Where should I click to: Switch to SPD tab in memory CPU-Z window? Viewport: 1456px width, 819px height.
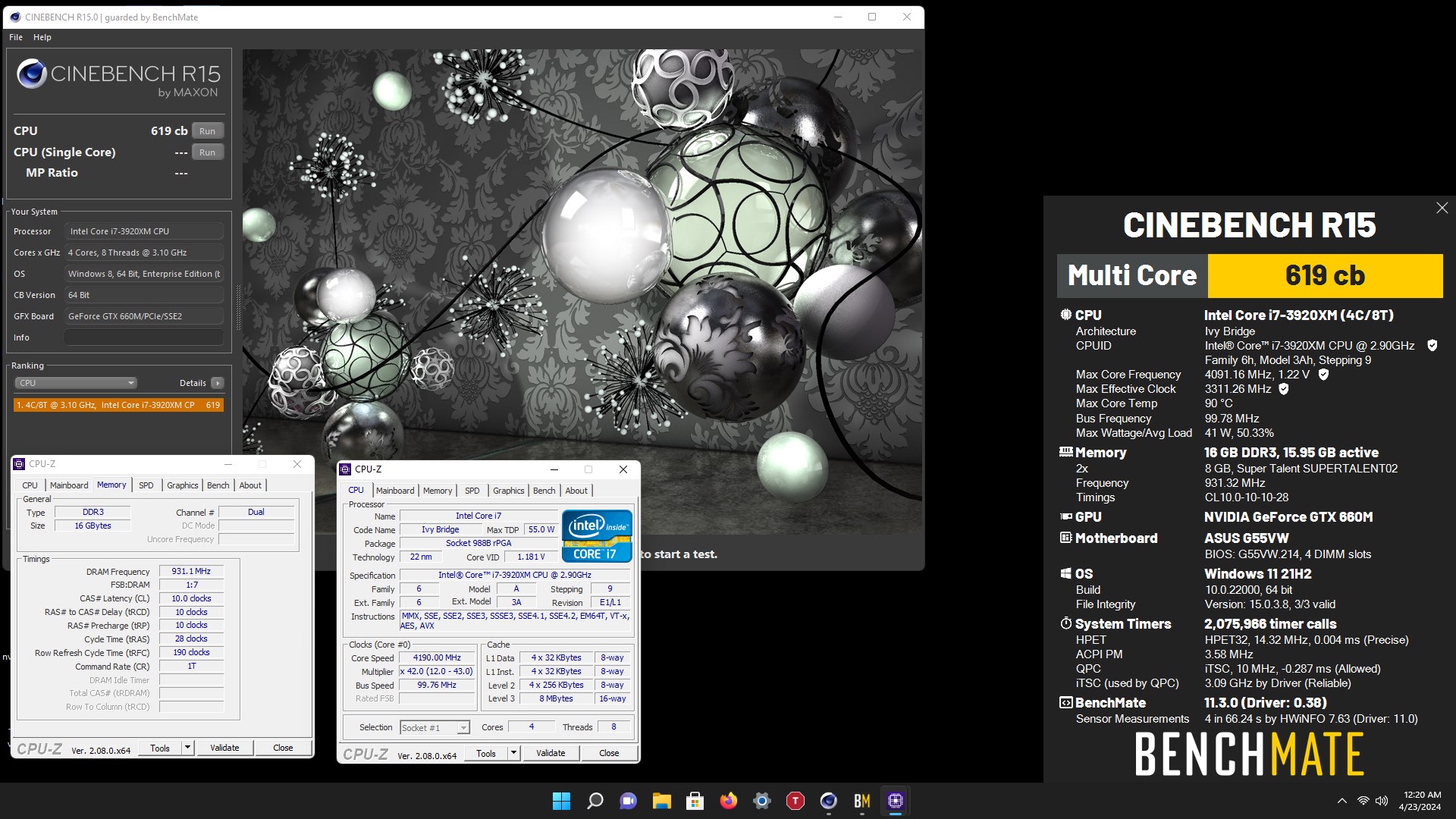[x=146, y=485]
